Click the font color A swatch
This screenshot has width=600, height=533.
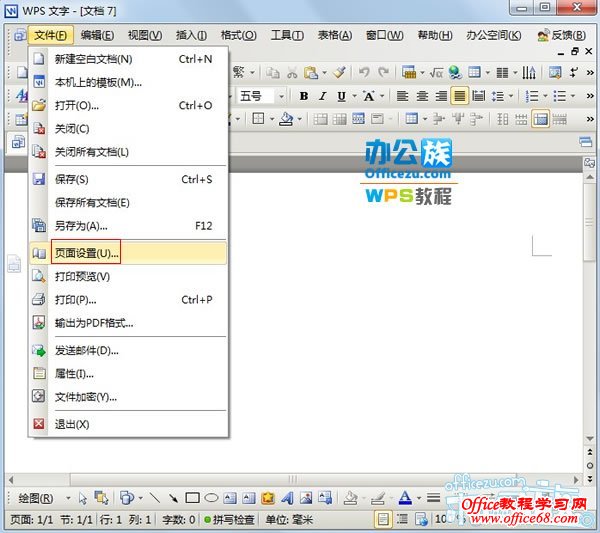tap(405, 497)
